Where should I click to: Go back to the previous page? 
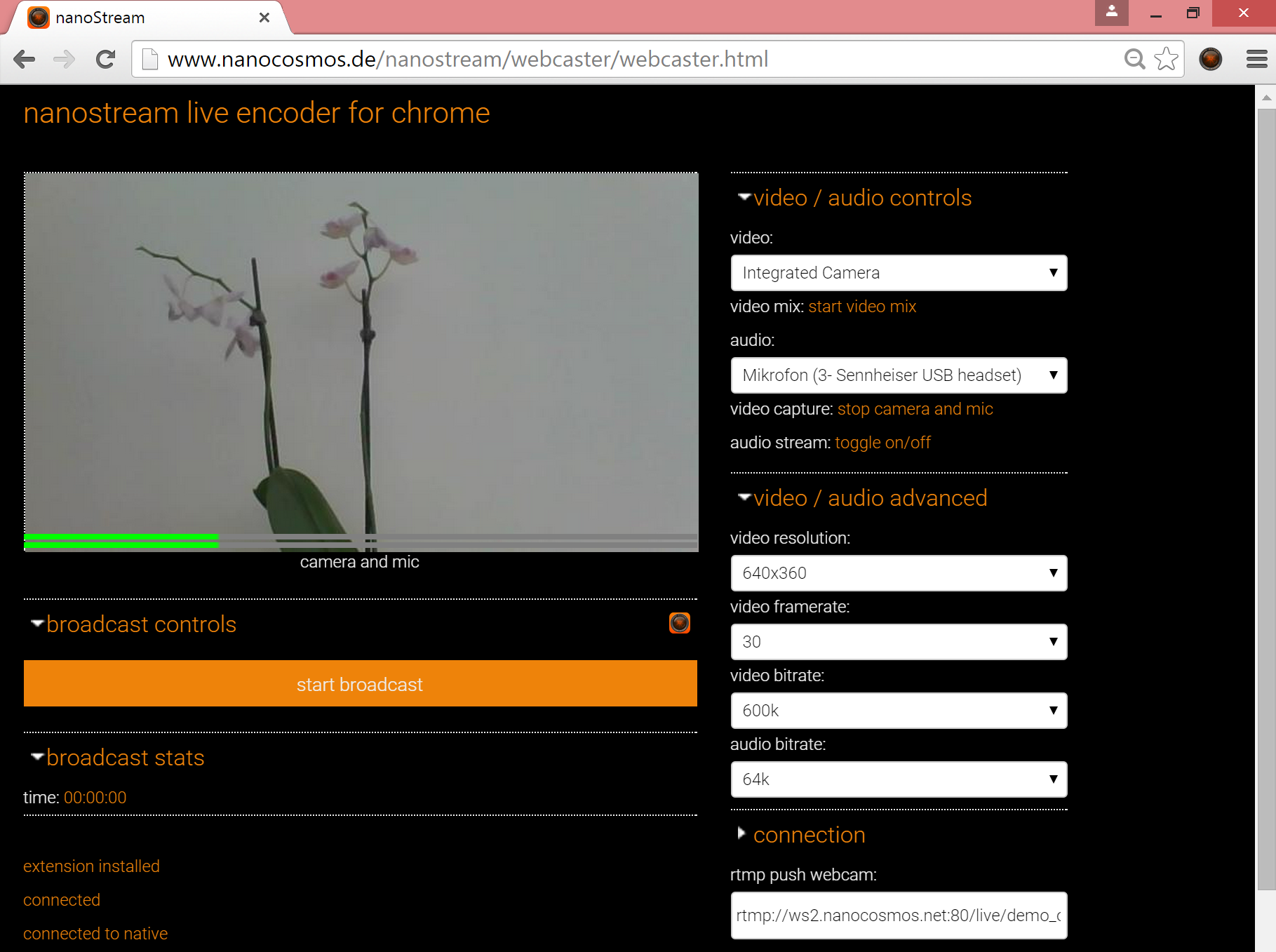pos(25,60)
